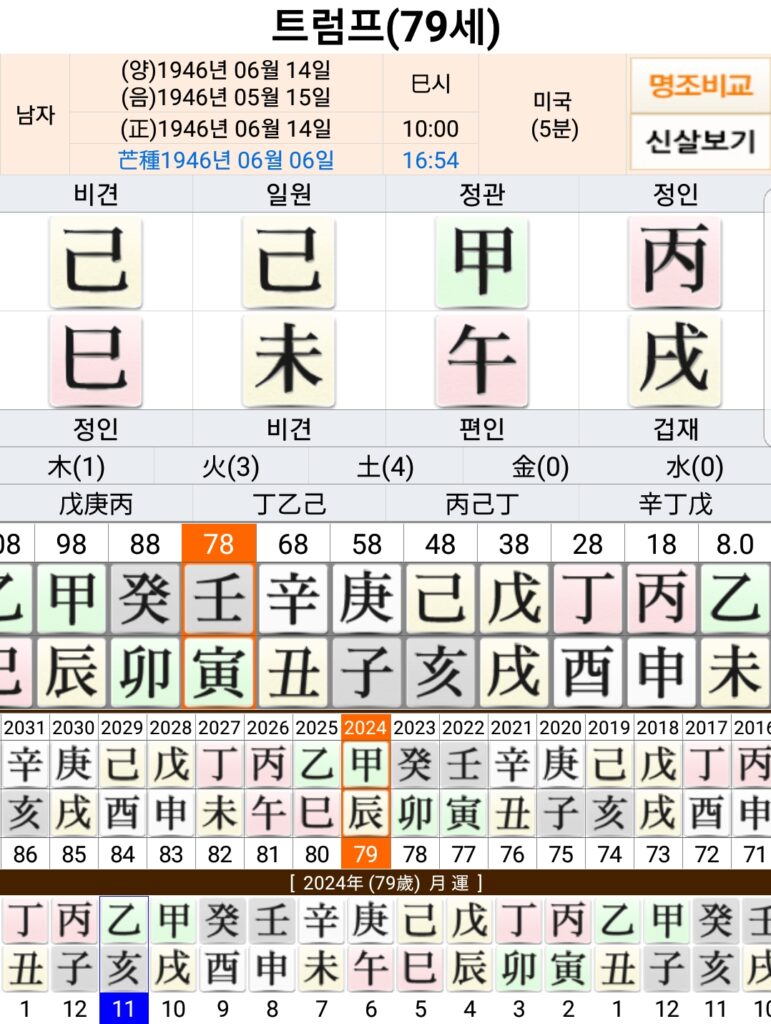Tap the 甲 stem tile for 2024
The height and width of the screenshot is (1024, 771).
pos(366,764)
